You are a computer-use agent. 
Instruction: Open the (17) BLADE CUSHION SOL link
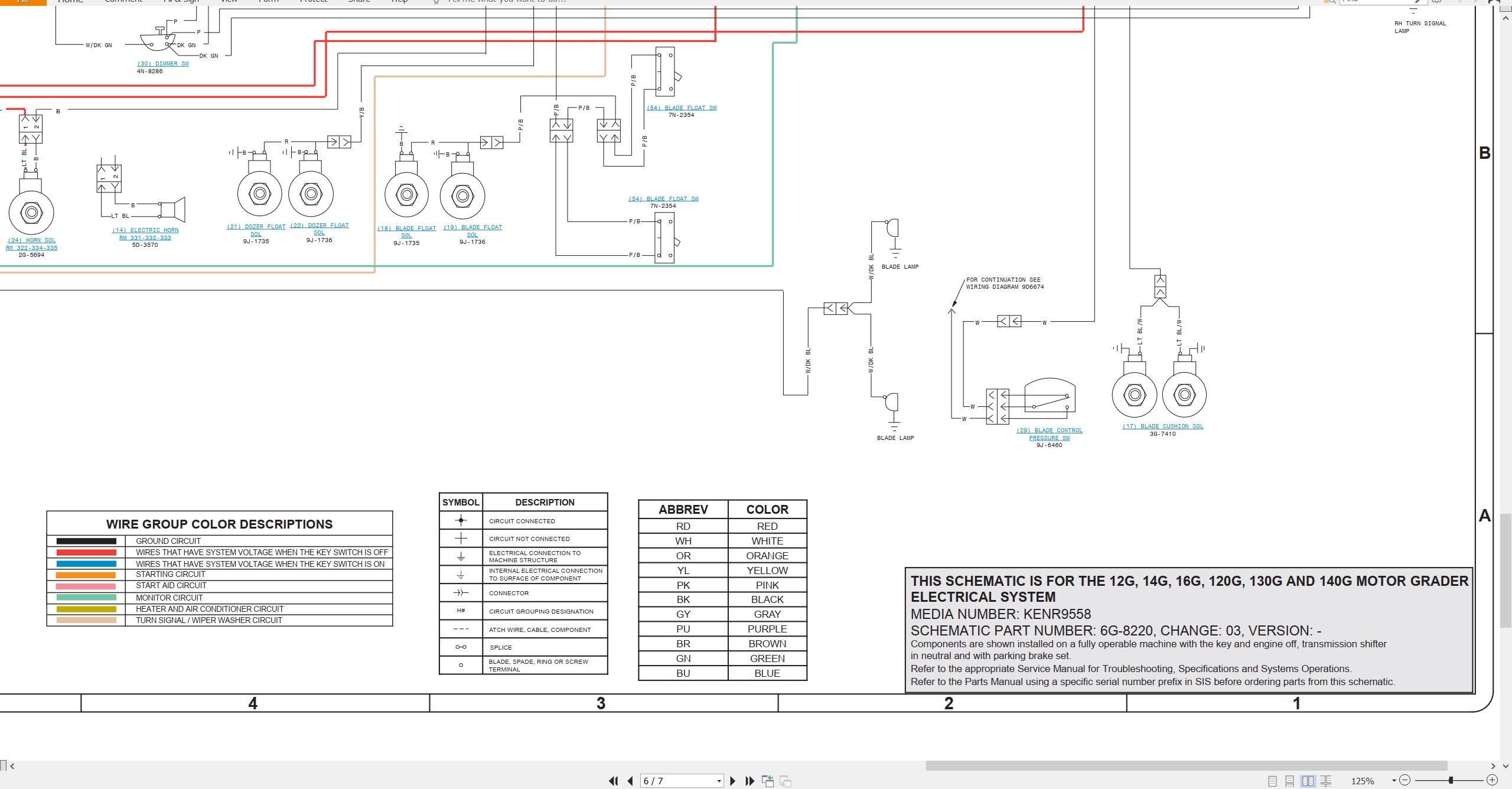click(x=1163, y=426)
